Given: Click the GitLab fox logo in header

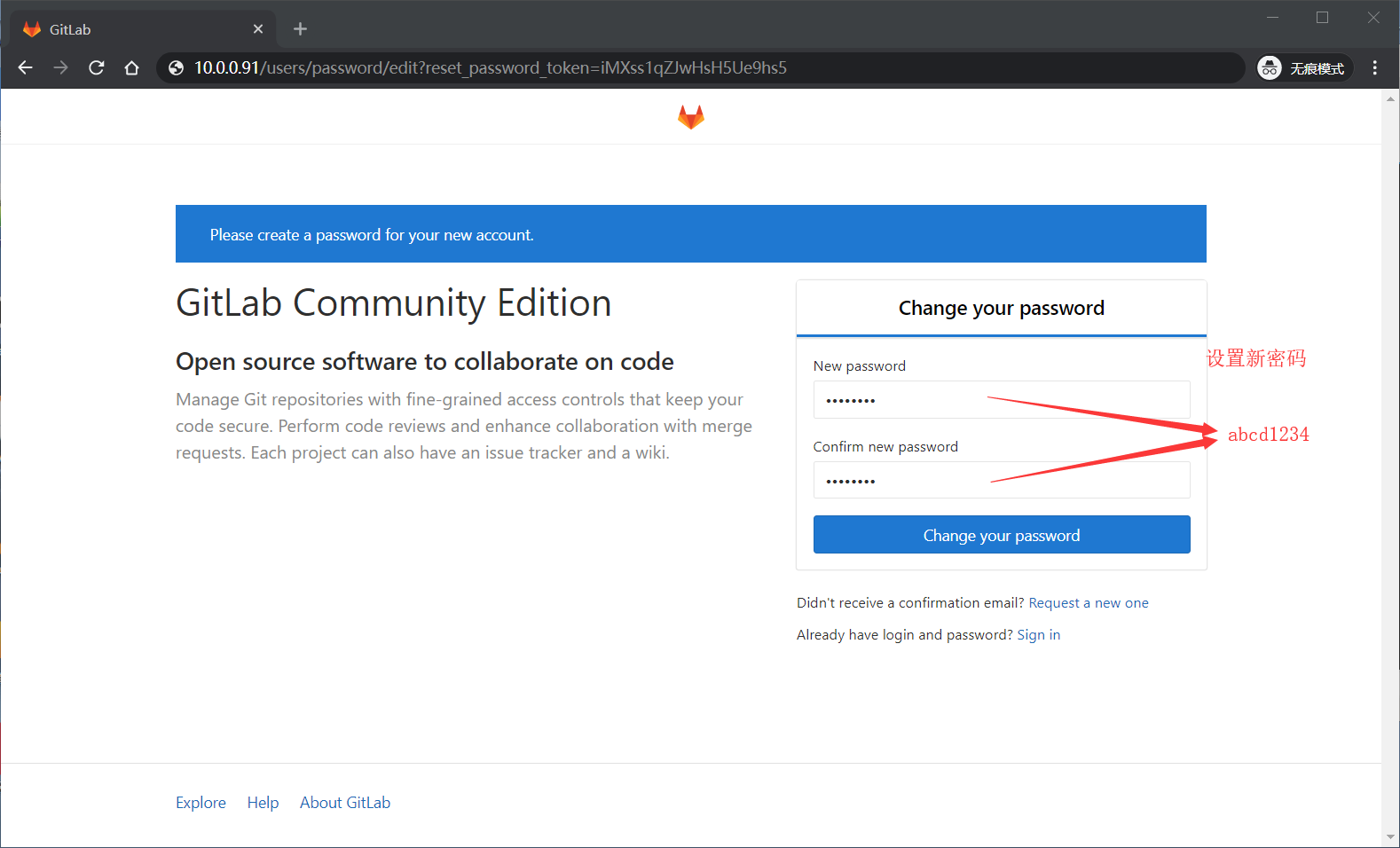Looking at the screenshot, I should 691,117.
